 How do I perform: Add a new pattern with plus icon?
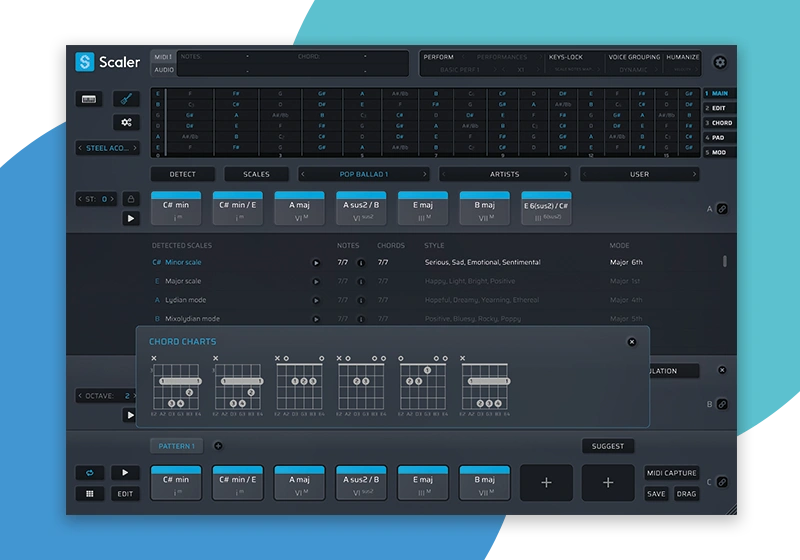click(218, 446)
